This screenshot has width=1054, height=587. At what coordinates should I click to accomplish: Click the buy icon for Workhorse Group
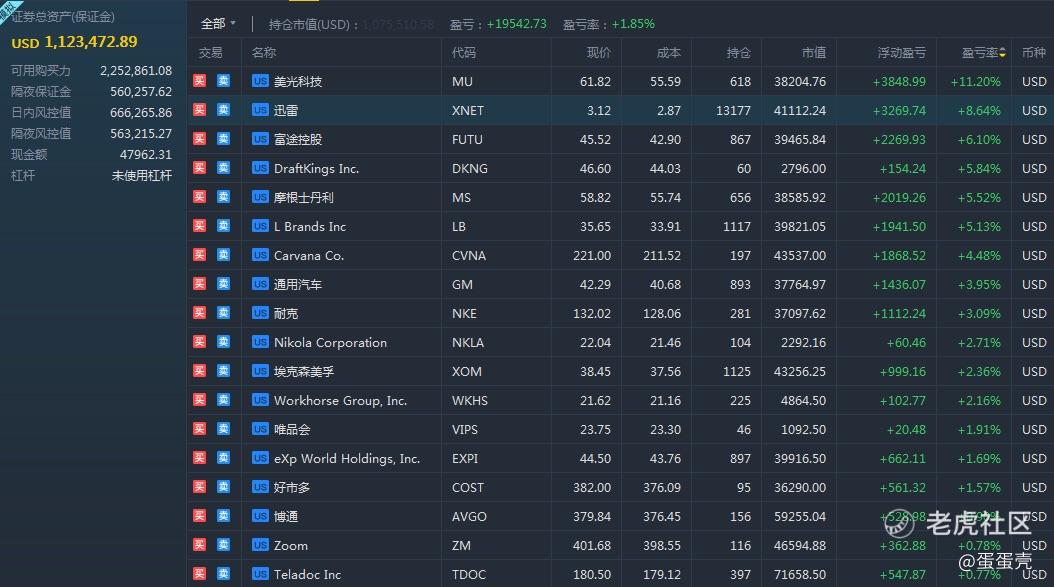pyautogui.click(x=200, y=399)
